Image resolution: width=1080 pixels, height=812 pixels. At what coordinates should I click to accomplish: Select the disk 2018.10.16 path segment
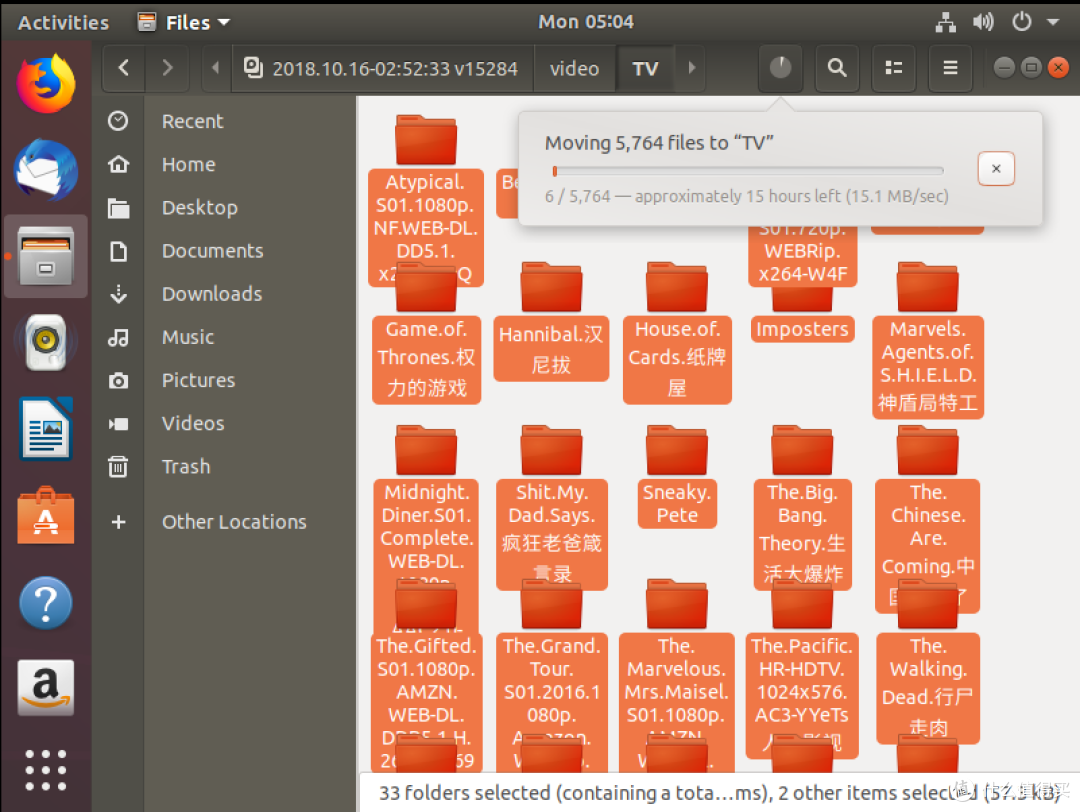(x=382, y=68)
